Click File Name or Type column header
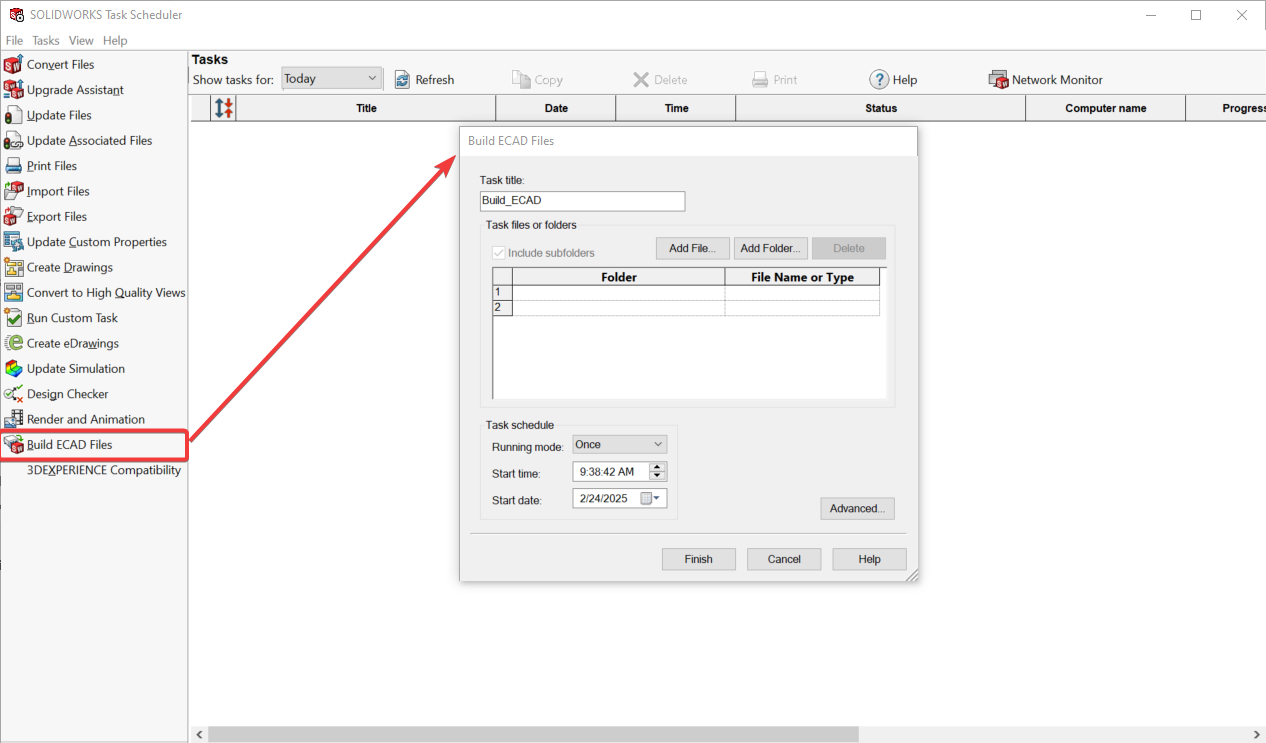This screenshot has height=743, width=1266. [802, 277]
